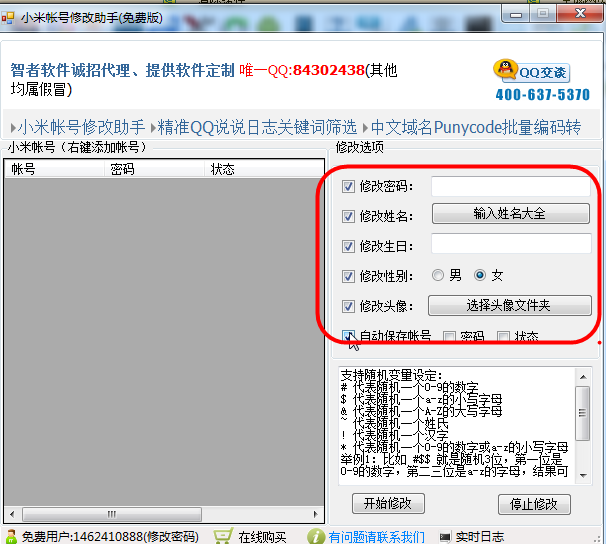This screenshot has width=606, height=544.
Task: Click the help text vertical scrollbar thumb
Action: (582, 413)
